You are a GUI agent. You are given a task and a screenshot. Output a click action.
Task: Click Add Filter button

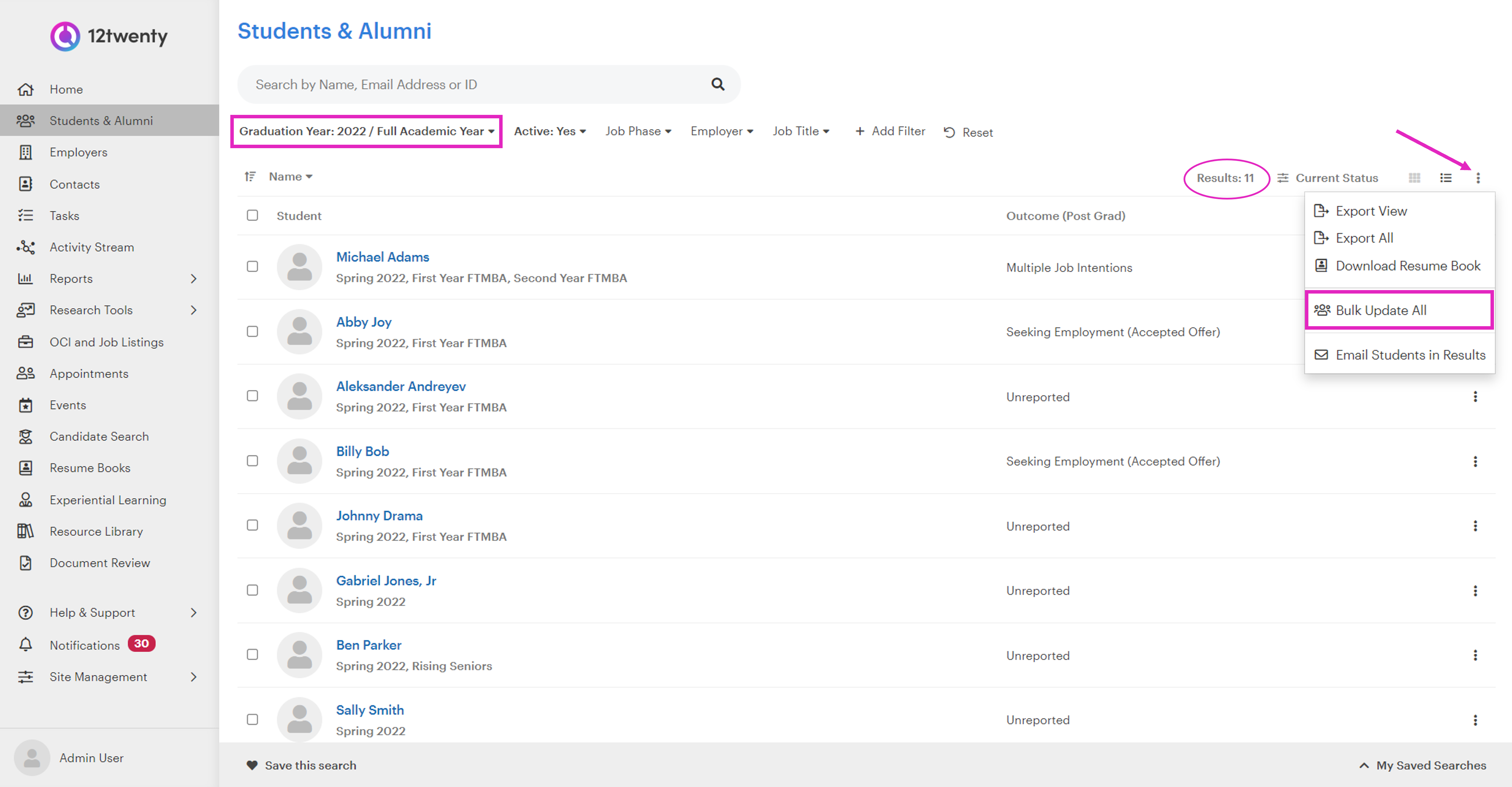(890, 131)
